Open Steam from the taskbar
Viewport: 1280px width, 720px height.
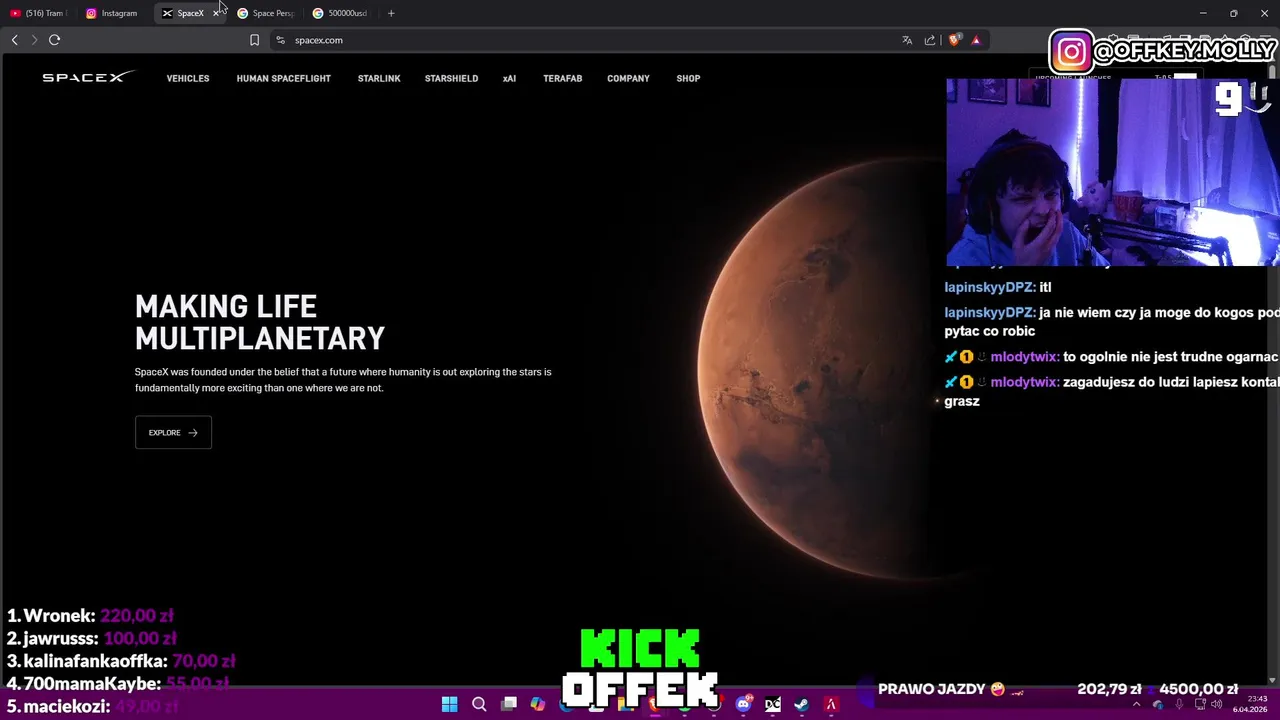point(801,704)
